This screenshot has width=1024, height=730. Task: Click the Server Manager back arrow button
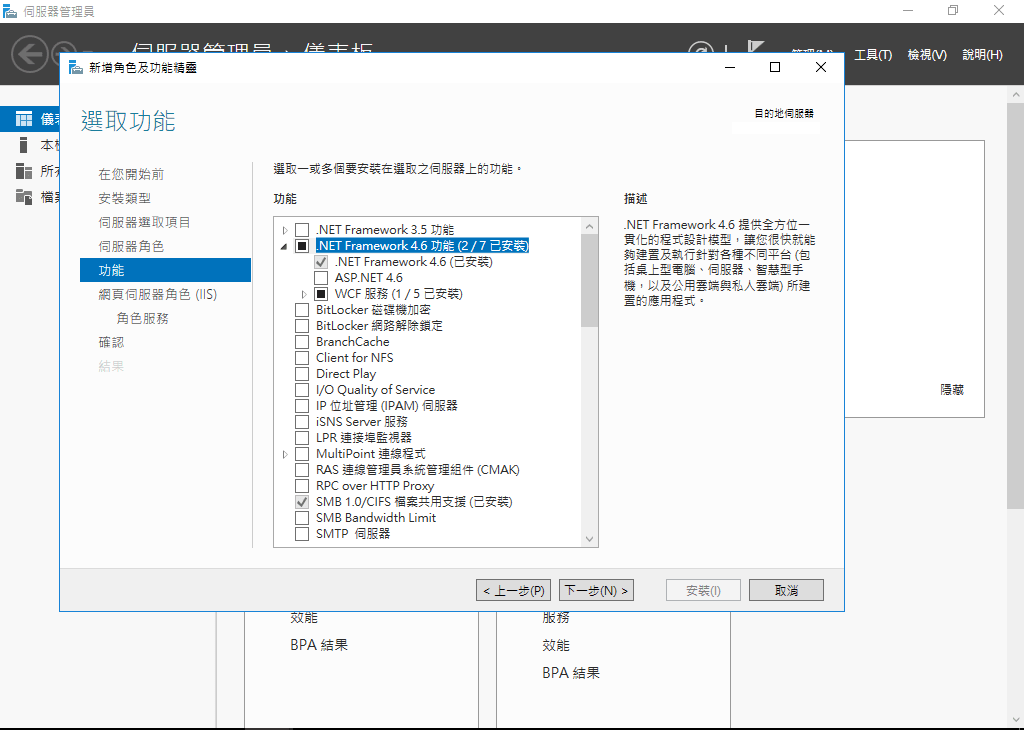(31, 53)
